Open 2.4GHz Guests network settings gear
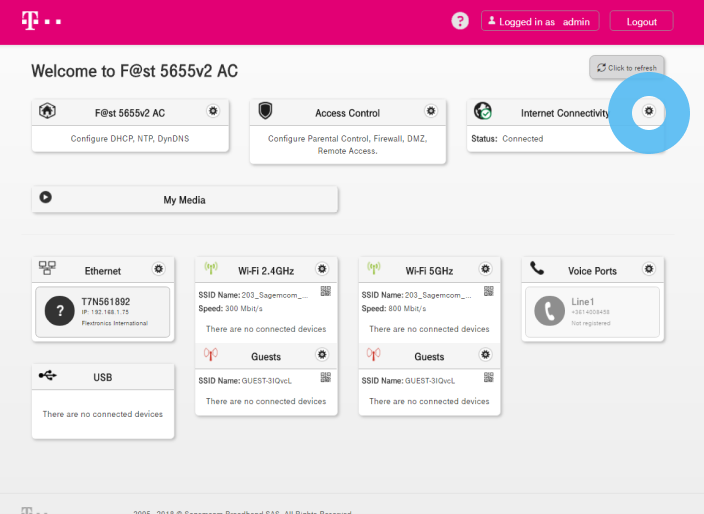 click(322, 355)
